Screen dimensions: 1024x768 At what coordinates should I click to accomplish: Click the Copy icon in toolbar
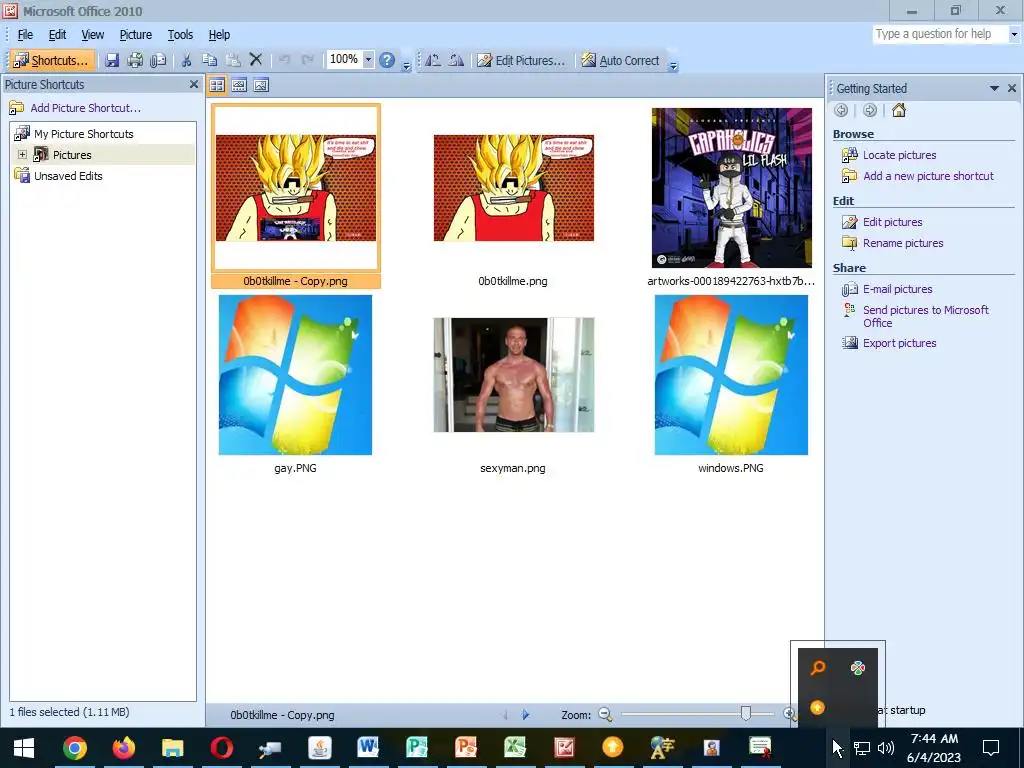tap(210, 60)
